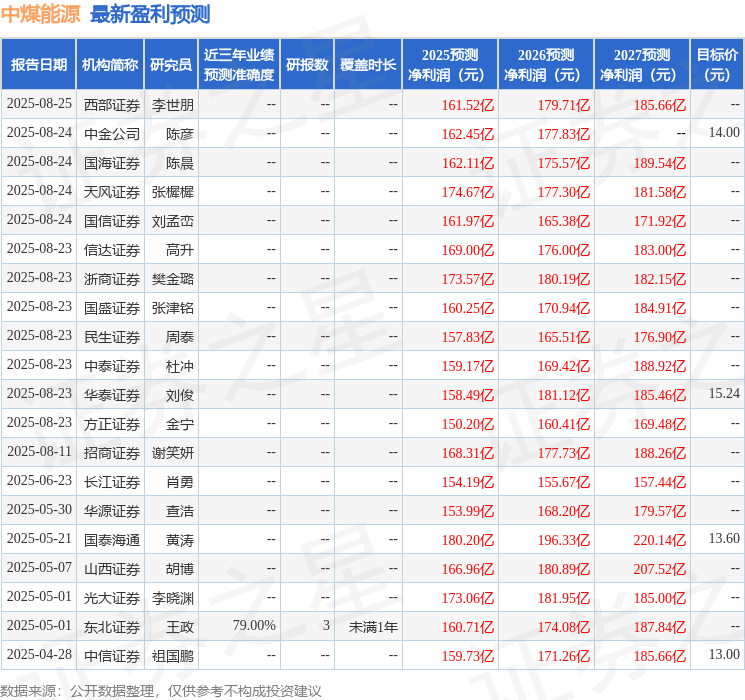Click researcher name 刘孟峦

tap(173, 221)
